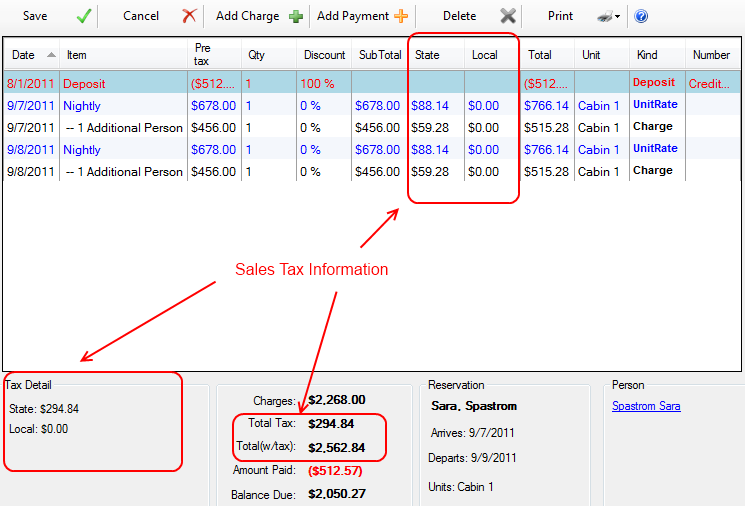Open the Print dropdown arrow
Screen dimensions: 745x506
(x=617, y=17)
